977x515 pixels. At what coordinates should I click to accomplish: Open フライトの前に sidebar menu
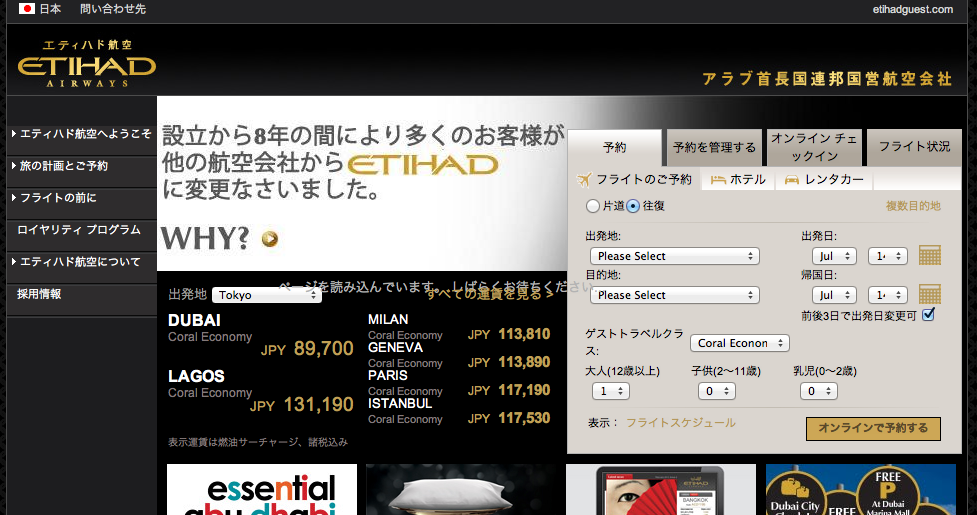pos(82,198)
